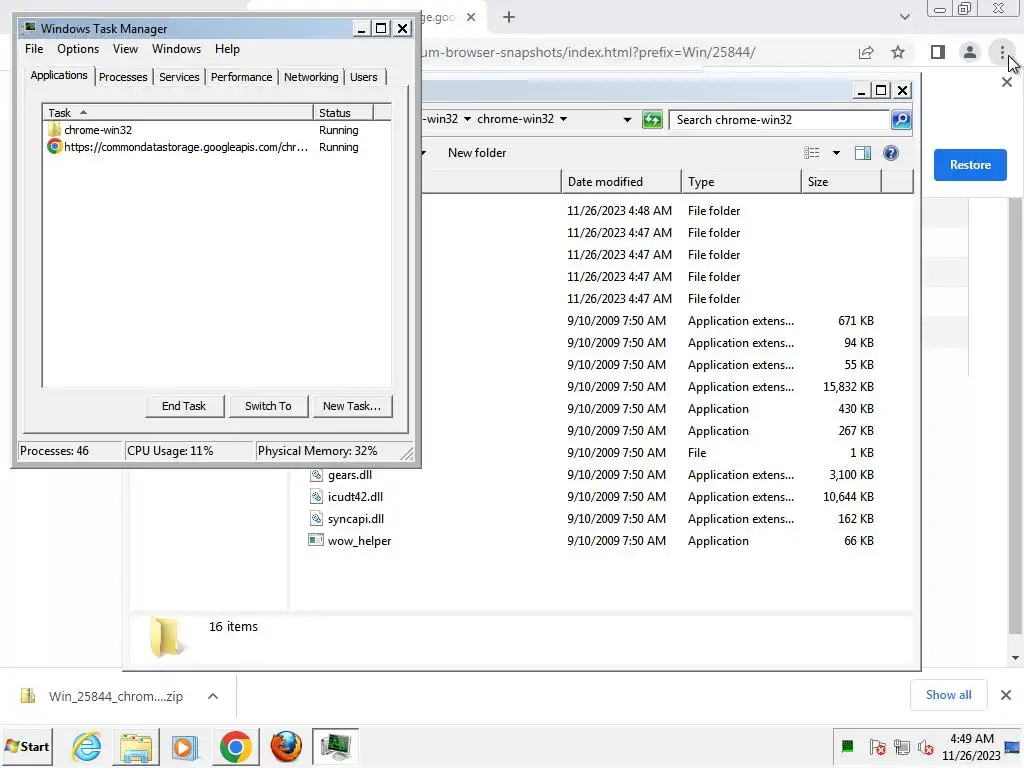Close the Chrome downloads bar

(1006, 695)
